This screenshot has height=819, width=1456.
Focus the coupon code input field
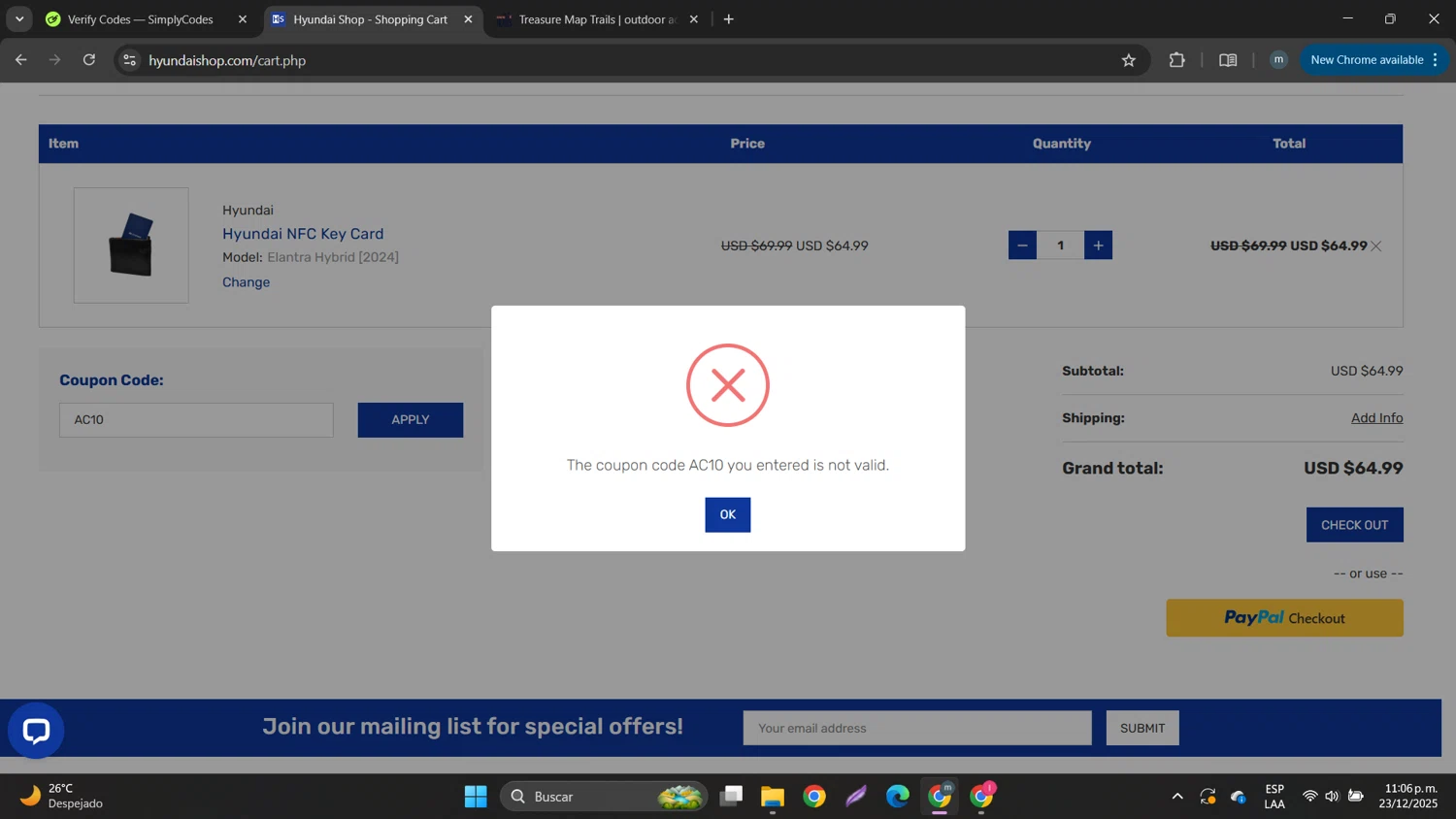tap(196, 419)
